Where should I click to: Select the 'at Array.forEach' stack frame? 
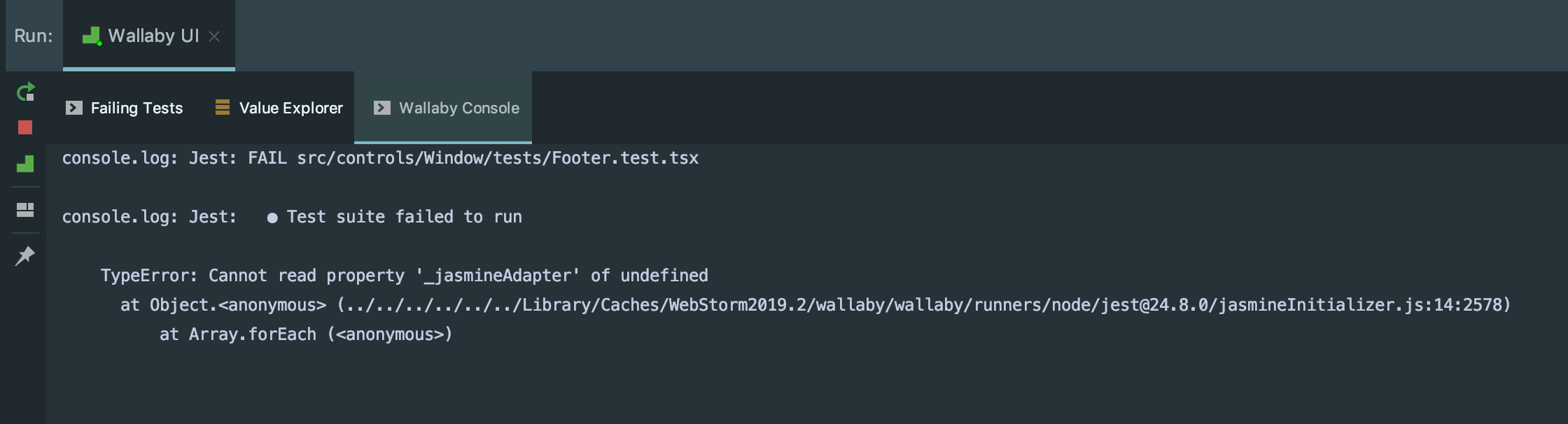[306, 334]
